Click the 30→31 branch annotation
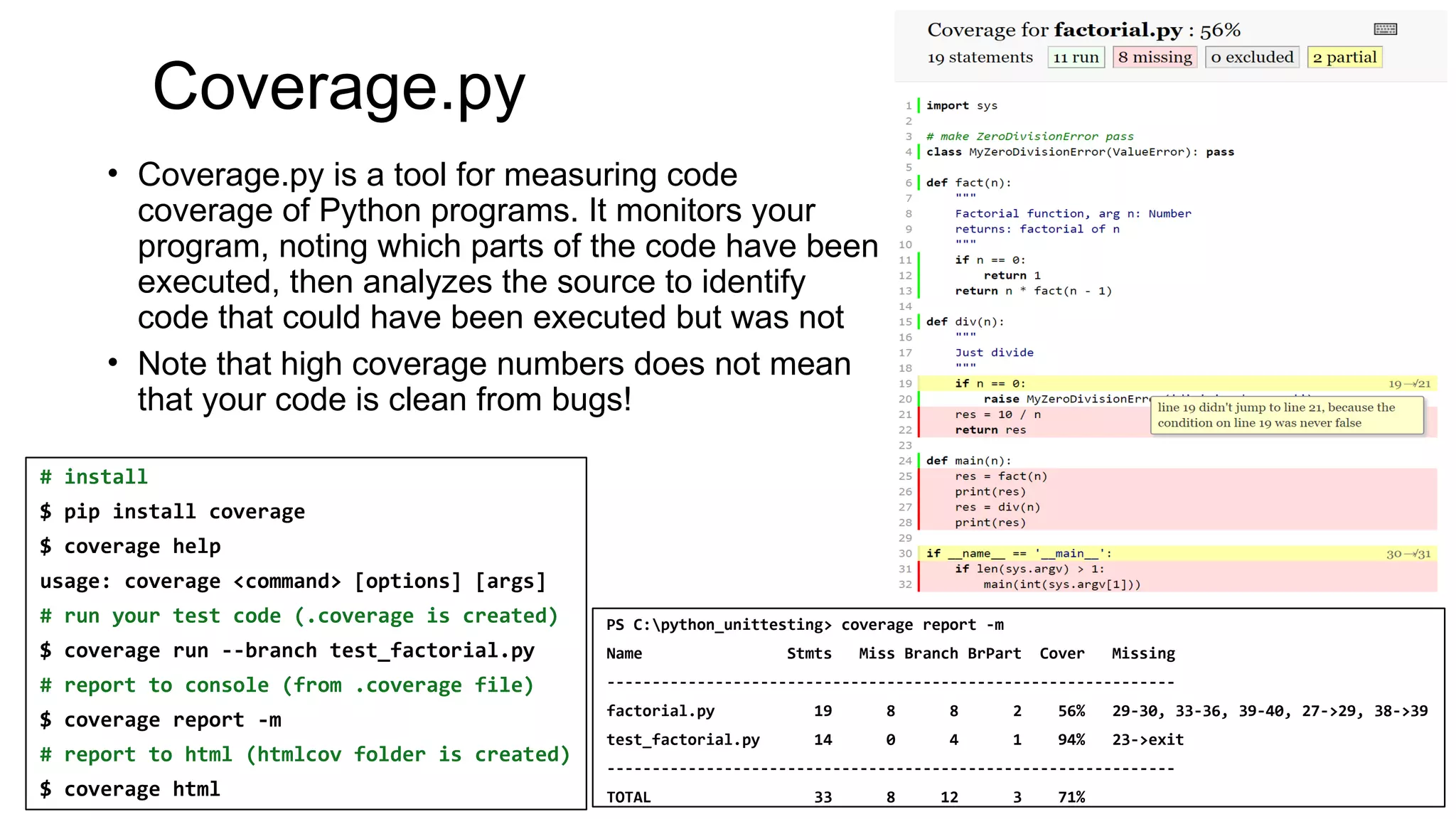This screenshot has height=819, width=1456. (x=1408, y=554)
